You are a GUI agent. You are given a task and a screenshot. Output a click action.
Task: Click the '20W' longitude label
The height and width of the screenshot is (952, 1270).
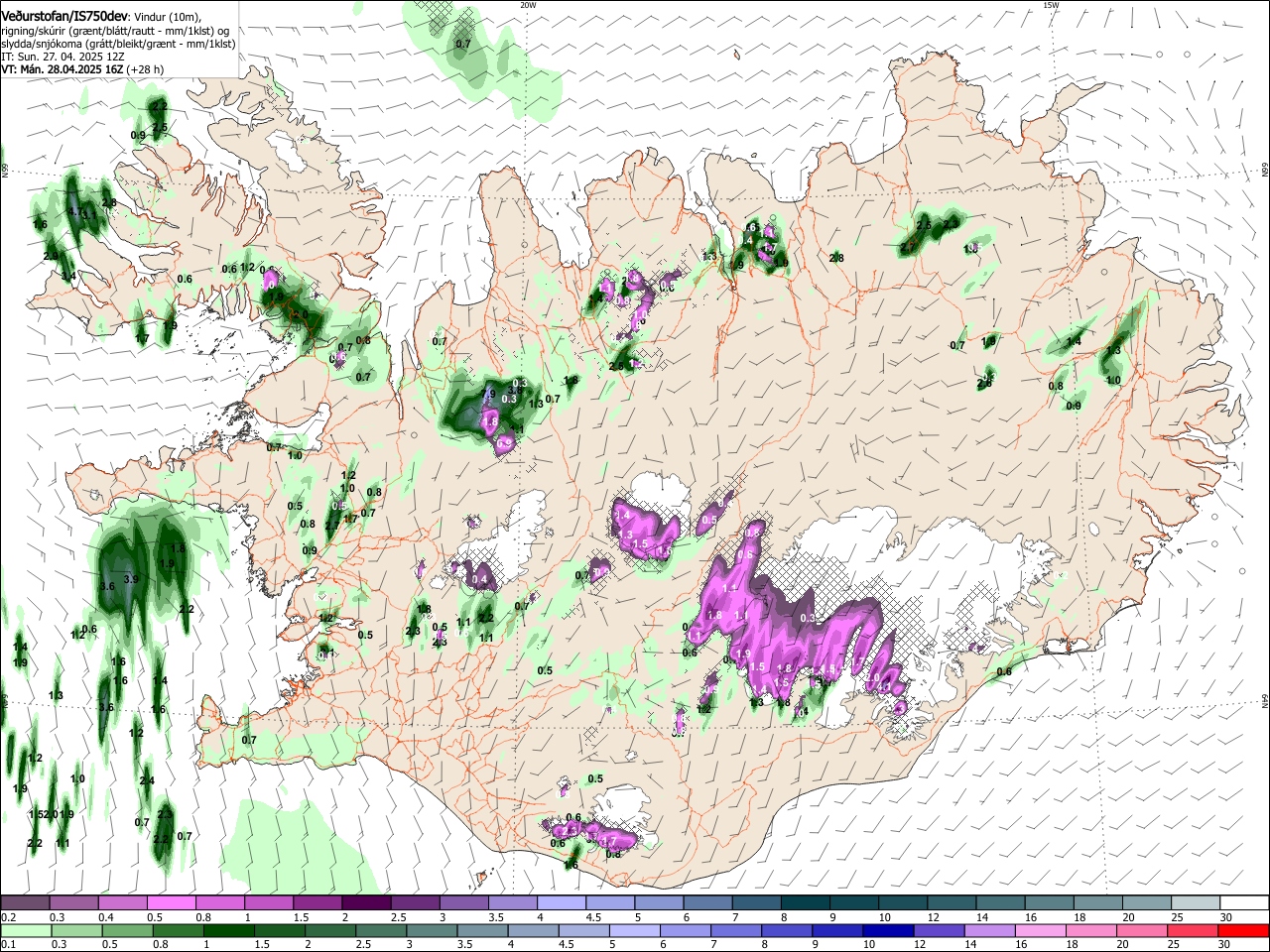point(528,5)
